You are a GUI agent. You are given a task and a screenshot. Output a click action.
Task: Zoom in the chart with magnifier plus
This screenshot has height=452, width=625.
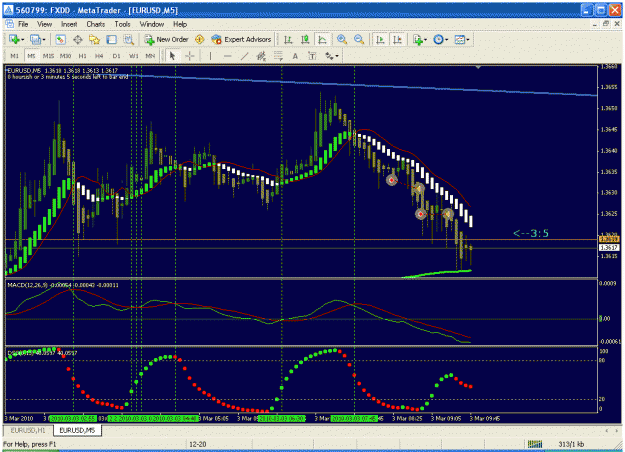[342, 39]
